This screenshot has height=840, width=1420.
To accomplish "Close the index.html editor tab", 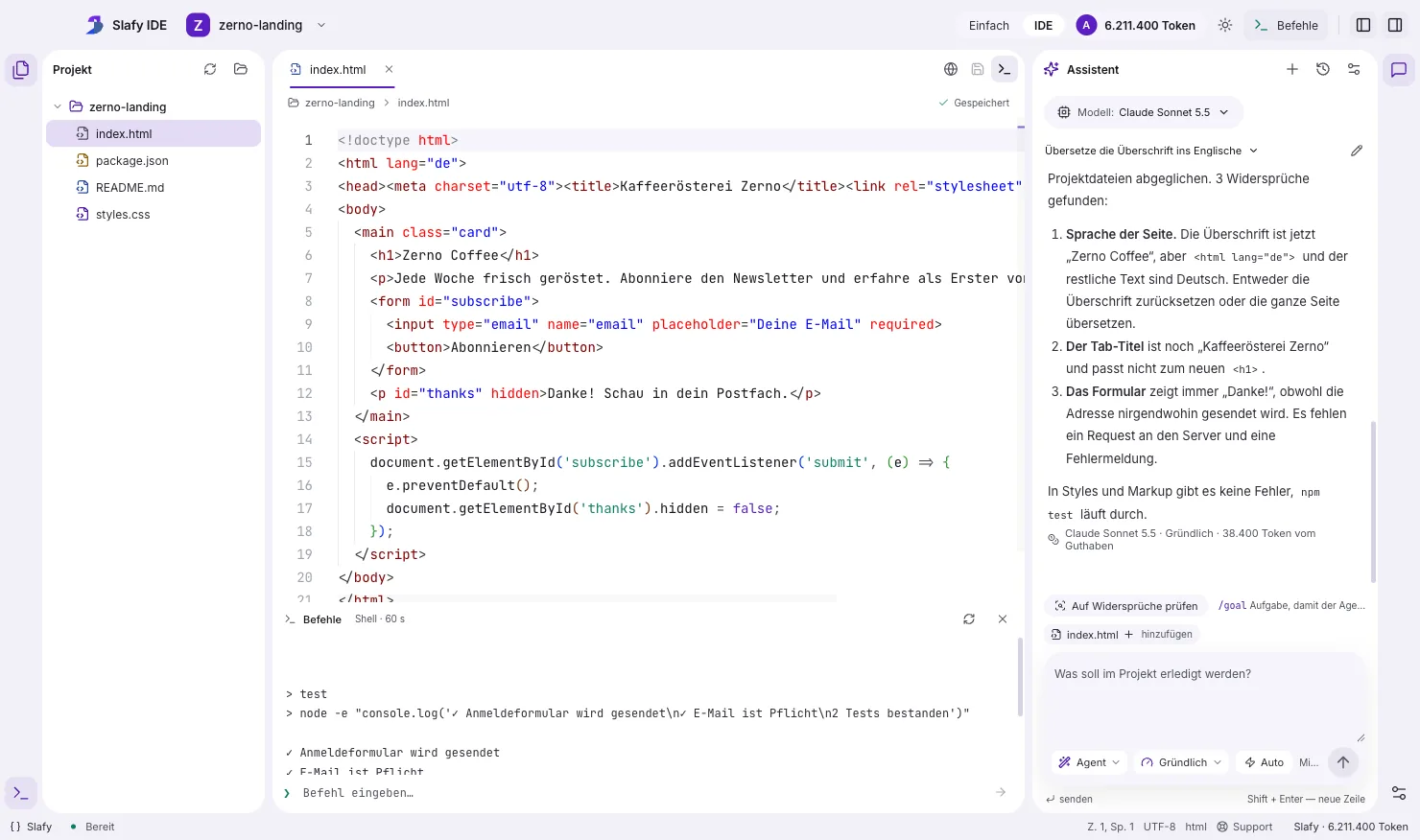I will click(389, 69).
